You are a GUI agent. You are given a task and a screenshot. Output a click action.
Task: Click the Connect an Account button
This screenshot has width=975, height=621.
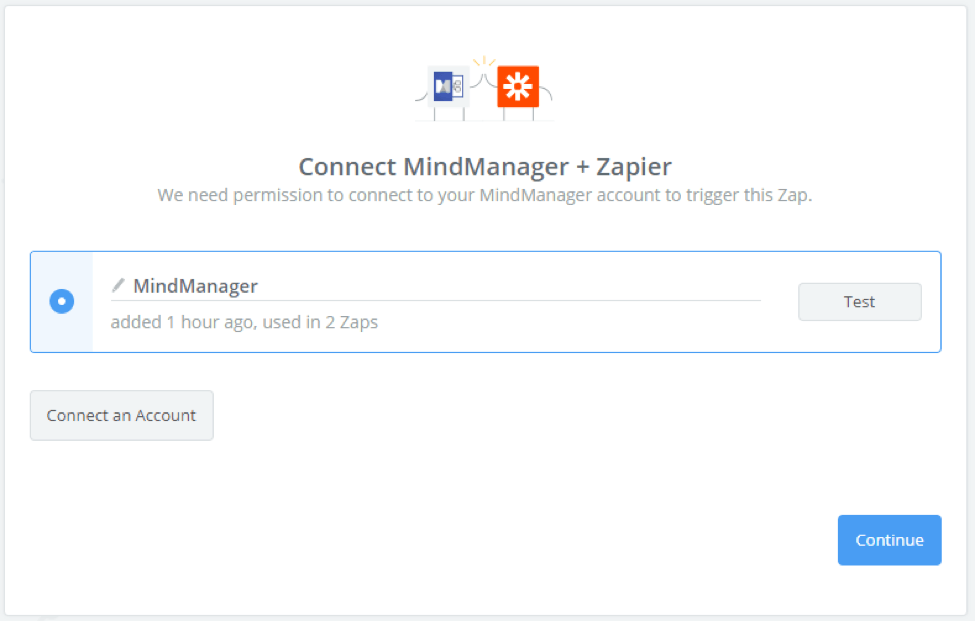point(122,415)
